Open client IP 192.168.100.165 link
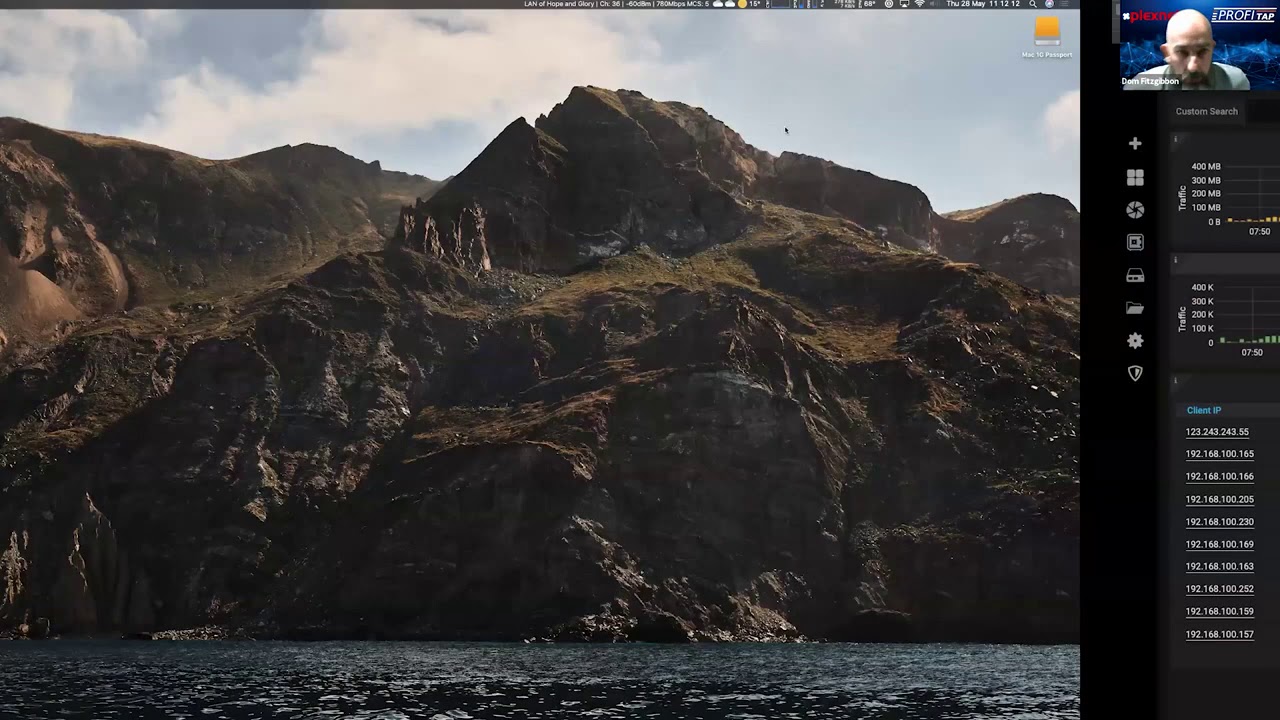Viewport: 1280px width, 720px height. (x=1219, y=454)
